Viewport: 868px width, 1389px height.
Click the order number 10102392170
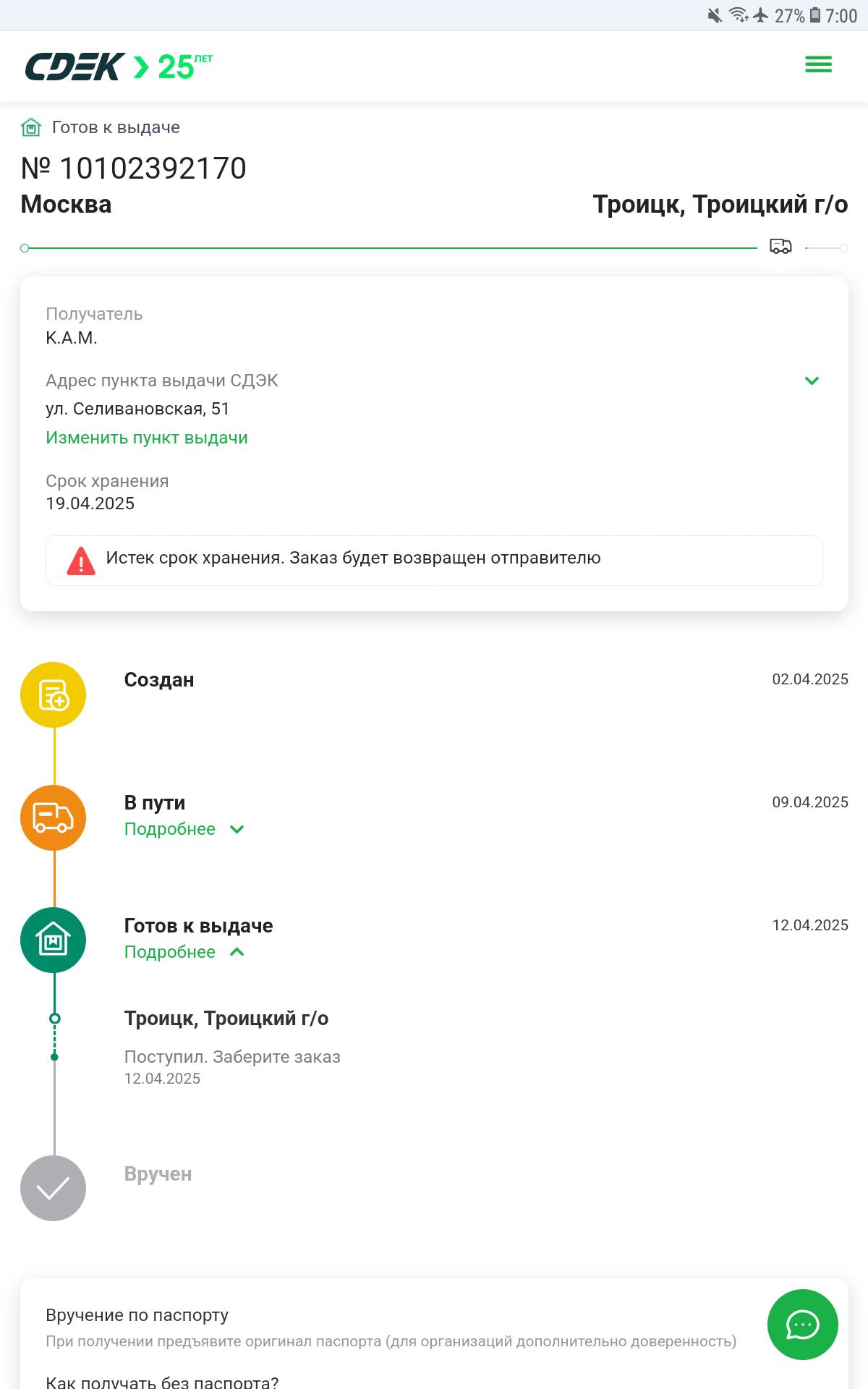click(135, 169)
